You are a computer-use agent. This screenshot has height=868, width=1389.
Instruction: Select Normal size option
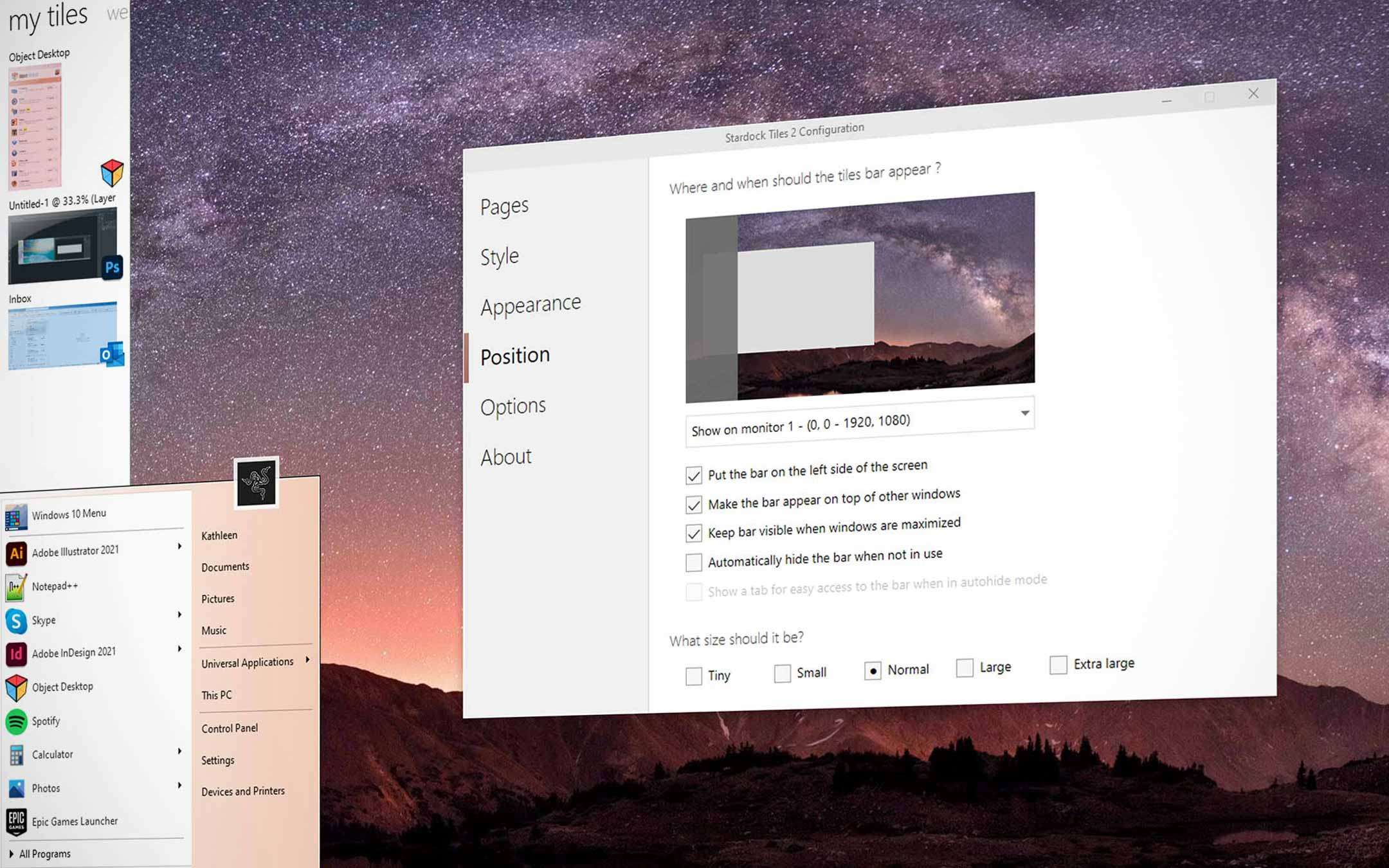(x=873, y=671)
